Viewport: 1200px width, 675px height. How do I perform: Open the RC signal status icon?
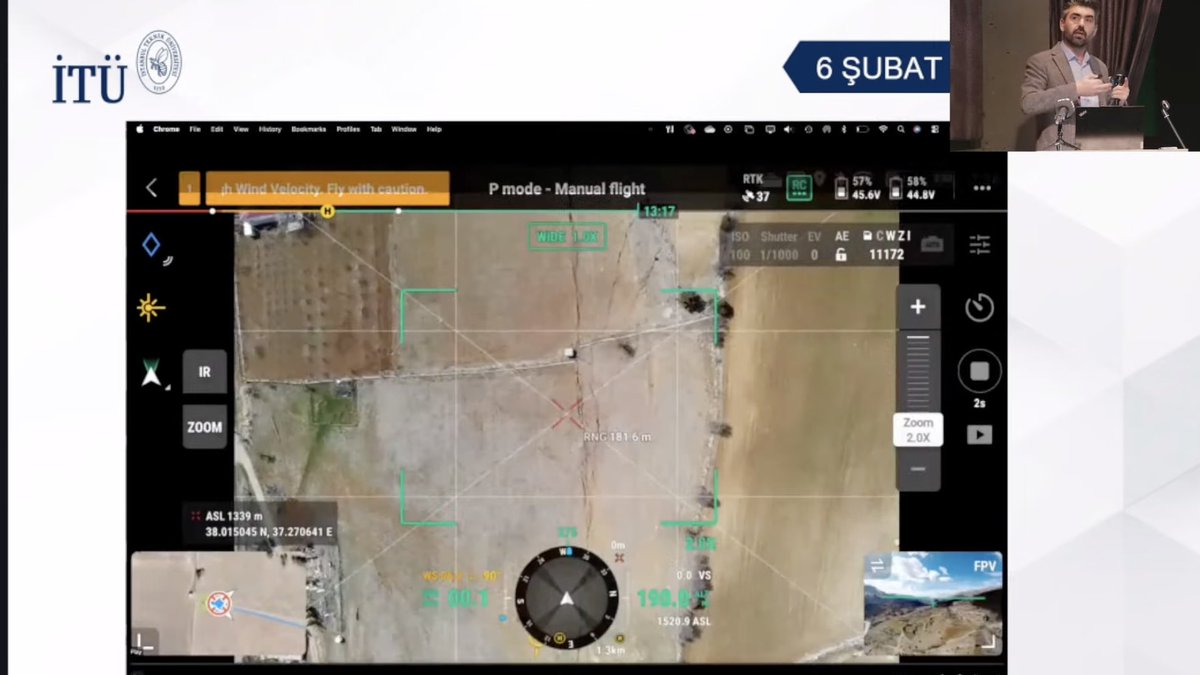pos(798,187)
